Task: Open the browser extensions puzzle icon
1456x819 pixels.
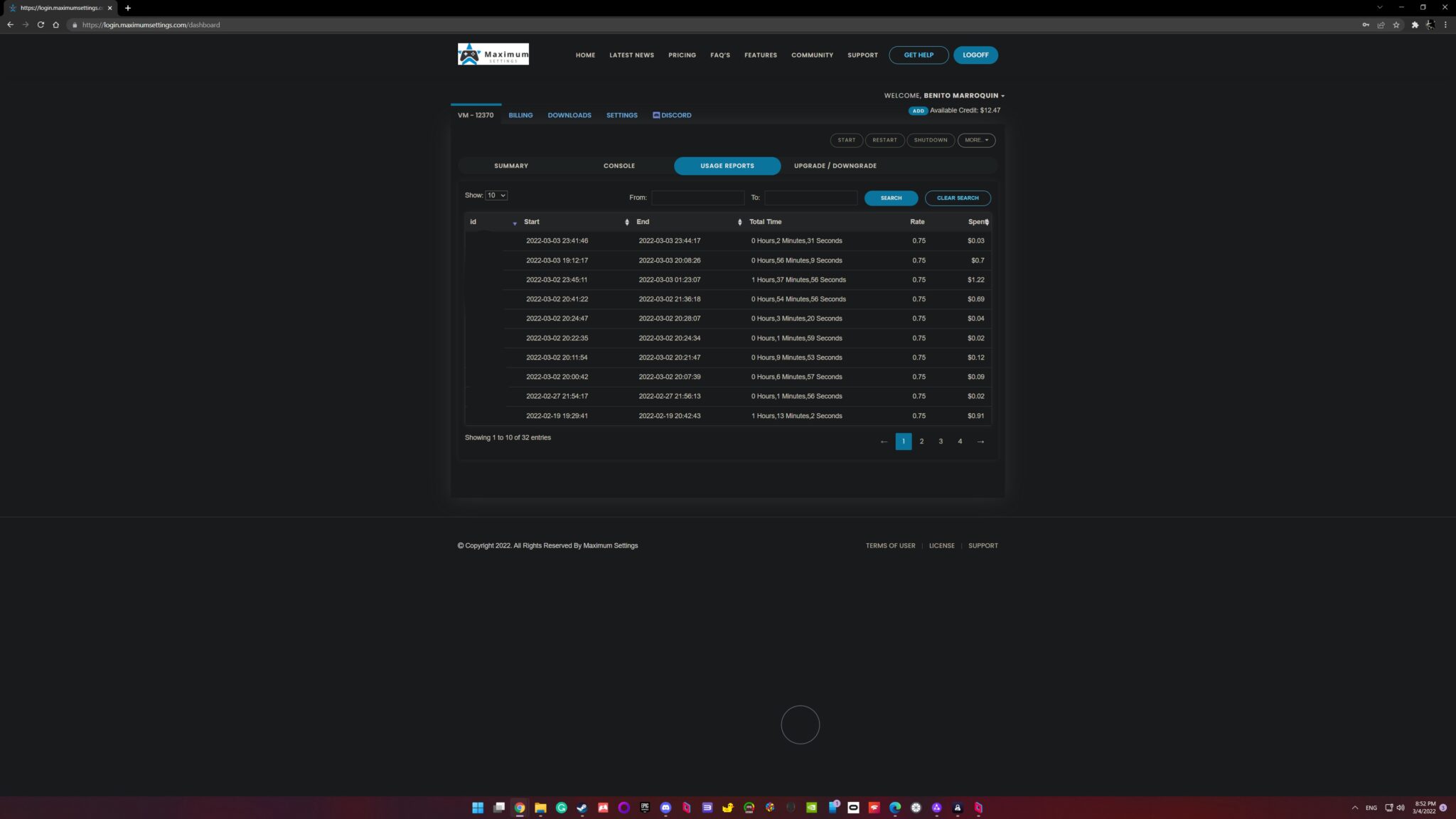Action: 1415,25
